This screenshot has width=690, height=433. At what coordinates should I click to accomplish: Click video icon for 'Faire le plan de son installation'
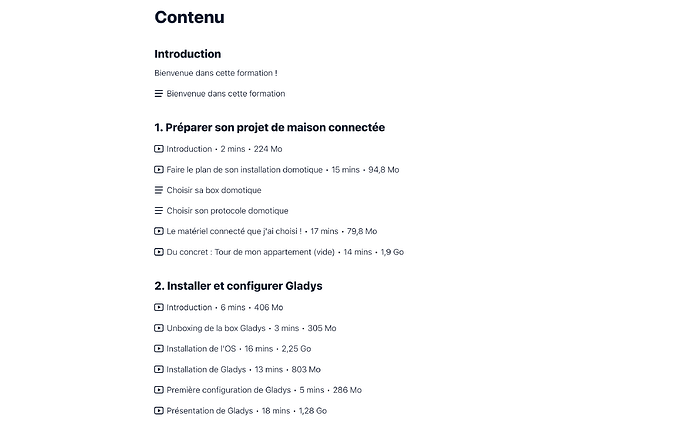[x=159, y=170]
